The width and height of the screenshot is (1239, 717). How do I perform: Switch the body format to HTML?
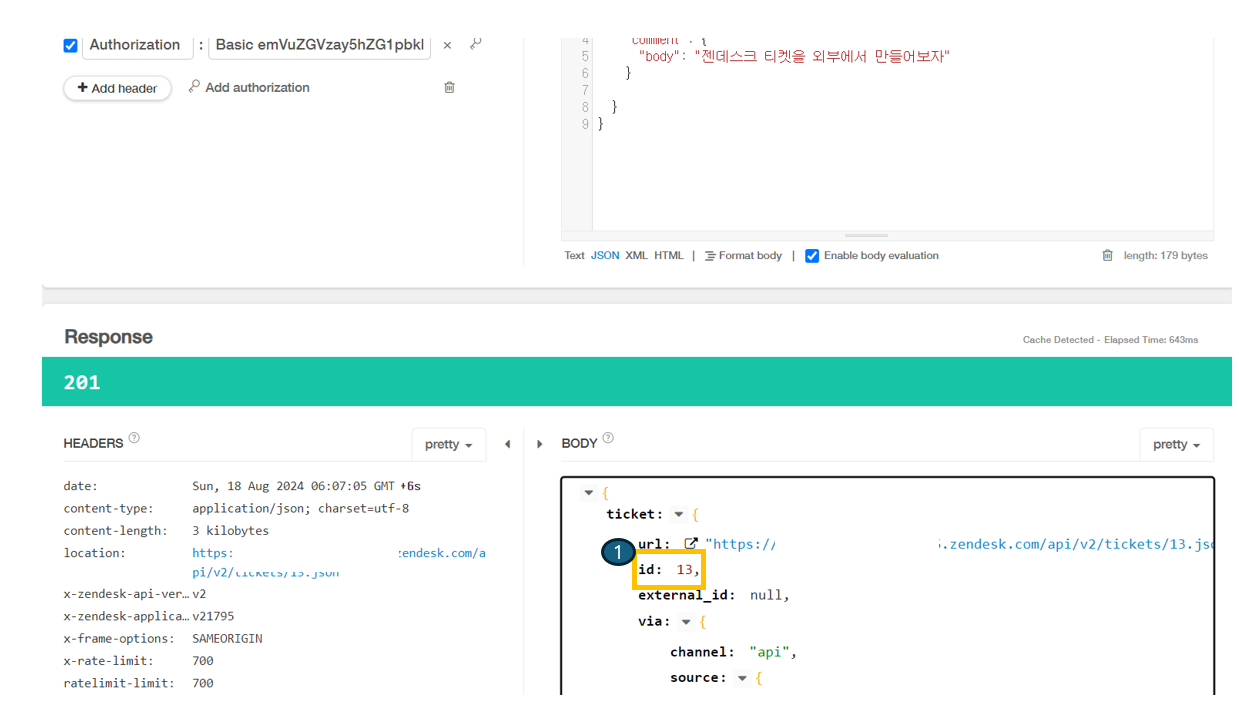click(x=668, y=255)
